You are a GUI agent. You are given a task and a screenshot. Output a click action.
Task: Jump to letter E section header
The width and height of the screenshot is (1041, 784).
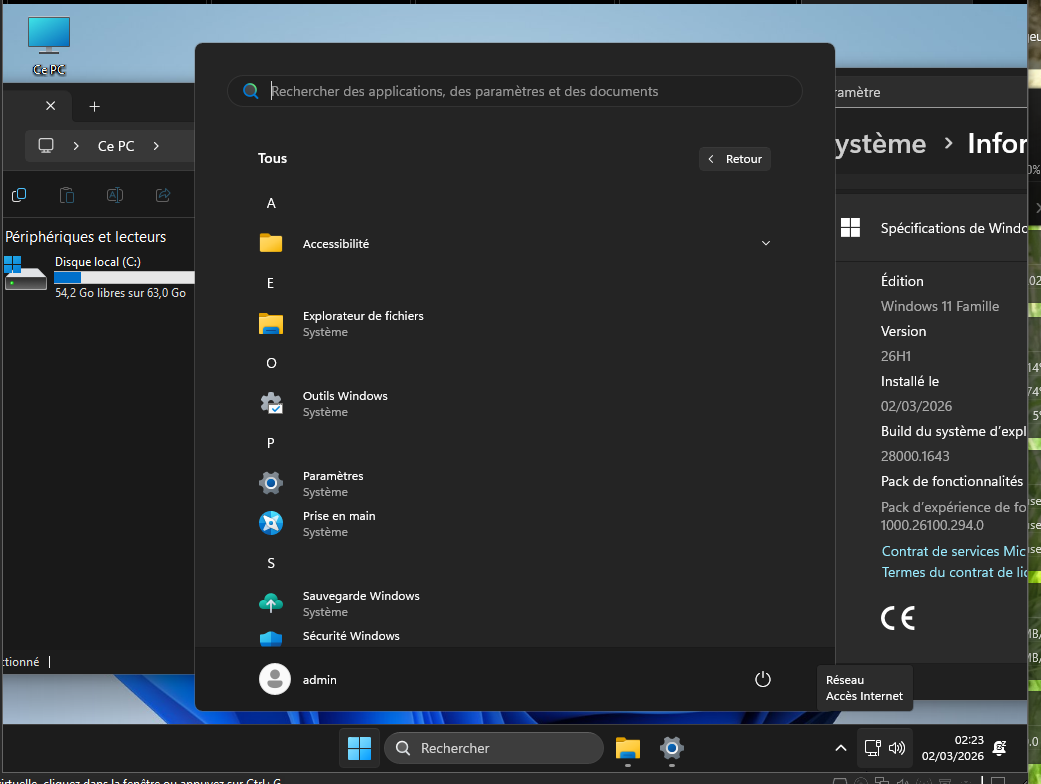pos(270,283)
